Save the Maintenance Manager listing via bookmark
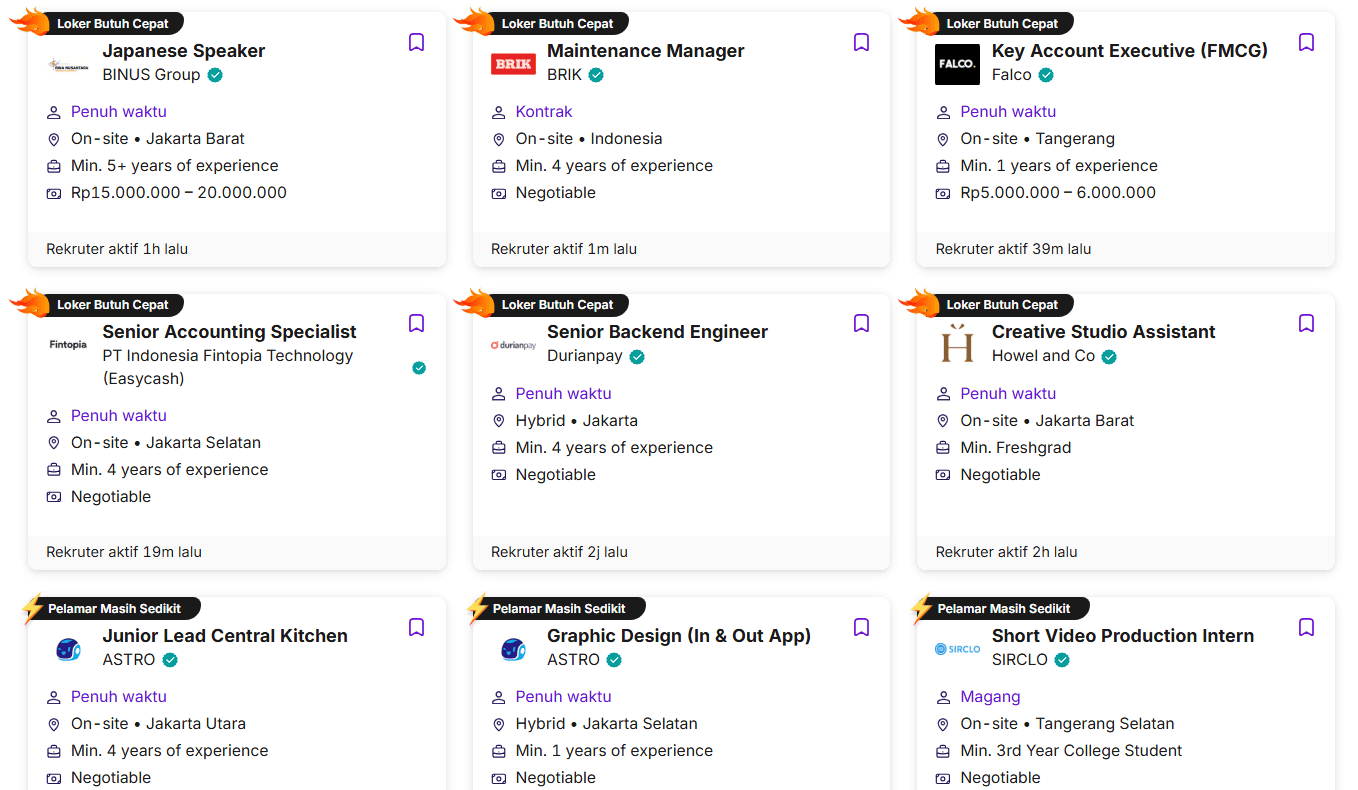This screenshot has width=1358, height=790. (x=861, y=42)
